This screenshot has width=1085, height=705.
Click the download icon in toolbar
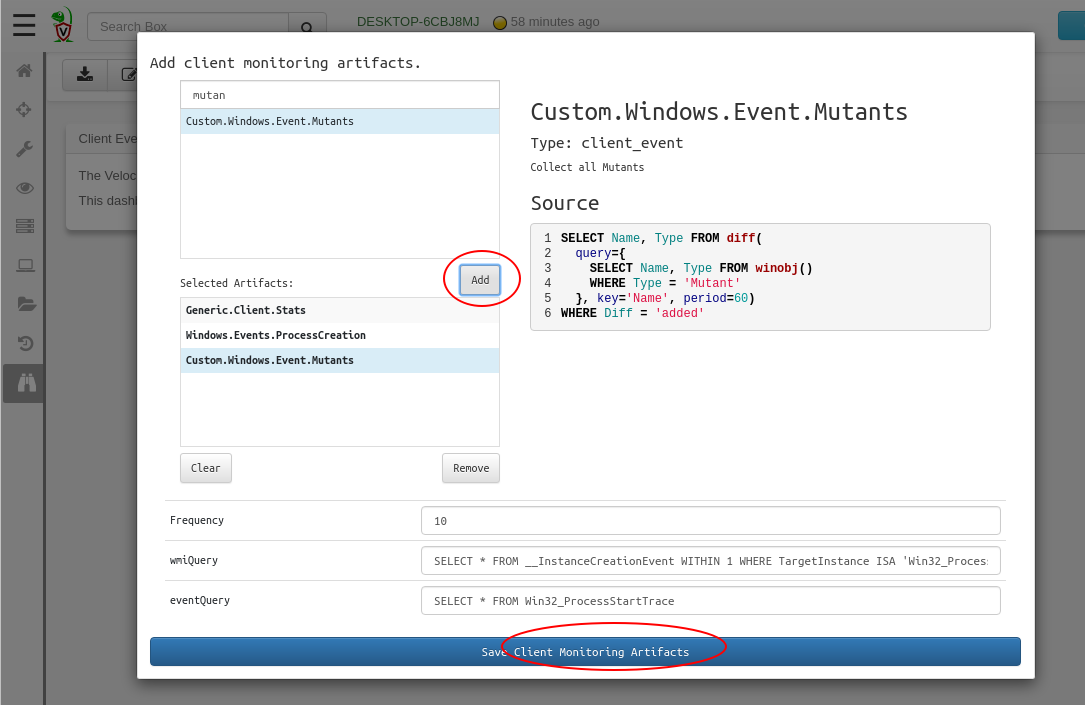[85, 74]
